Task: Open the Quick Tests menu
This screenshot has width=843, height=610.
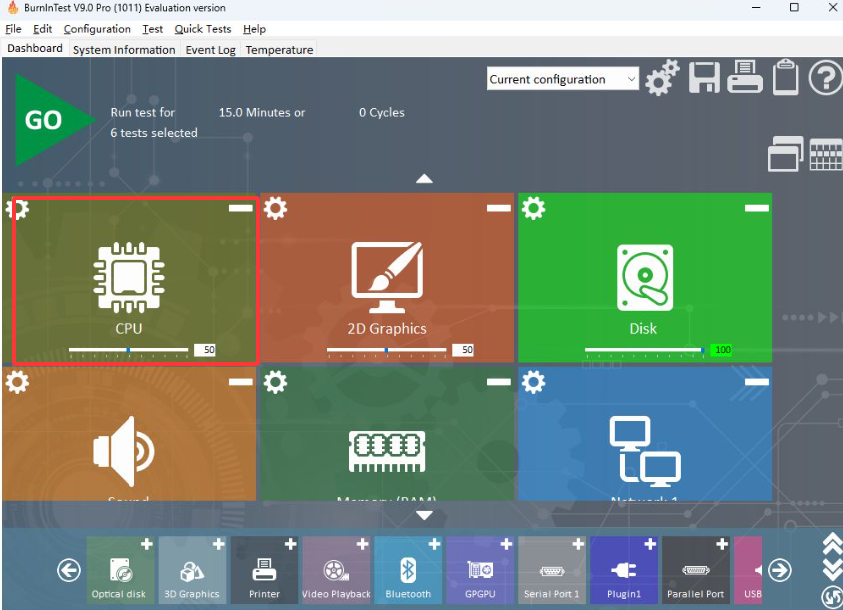Action: [202, 29]
